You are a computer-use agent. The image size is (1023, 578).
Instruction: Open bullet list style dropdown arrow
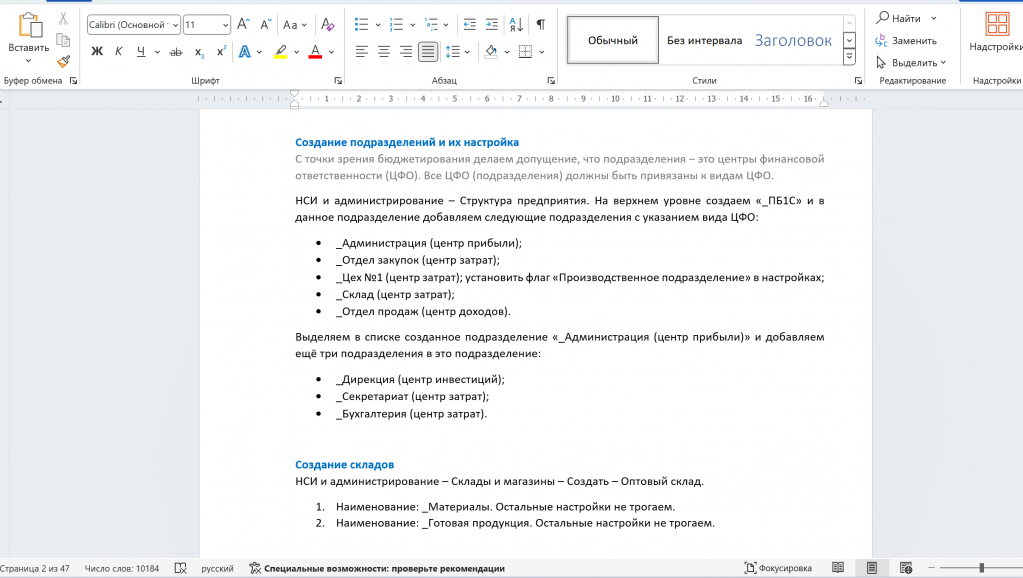tap(378, 25)
